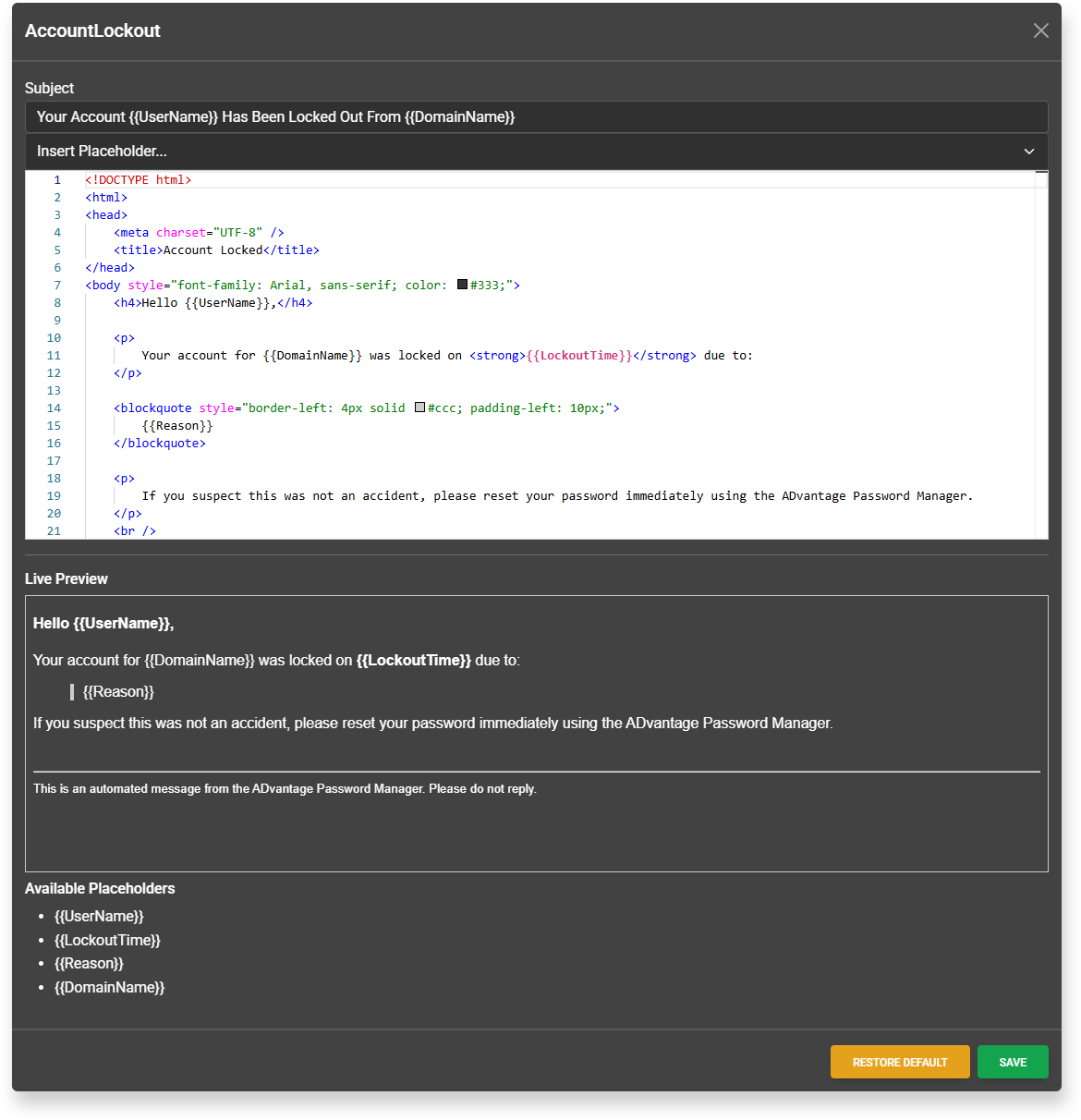The height and width of the screenshot is (1120, 1081).
Task: Click {{DomainName}} in Available Placeholders list
Action: [x=109, y=988]
